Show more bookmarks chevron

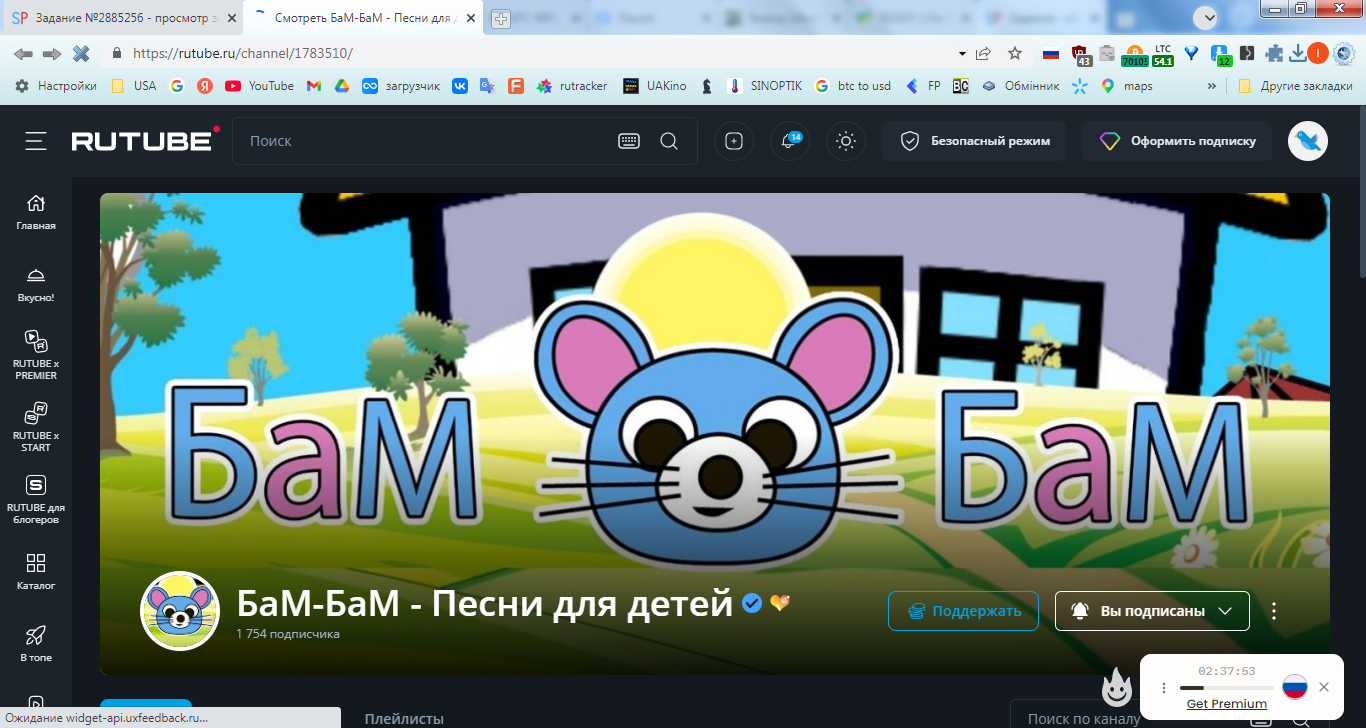coord(1212,86)
